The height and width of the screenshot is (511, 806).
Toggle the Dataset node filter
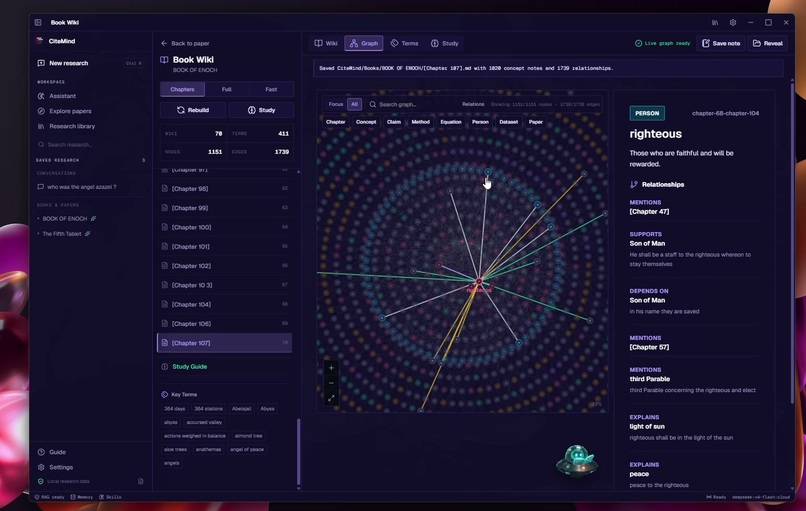pos(508,122)
